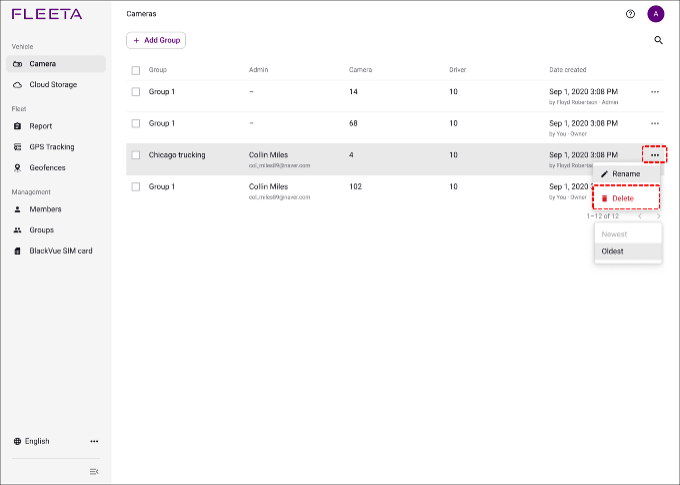Click the search magnifier icon
The width and height of the screenshot is (680, 485).
point(658,40)
